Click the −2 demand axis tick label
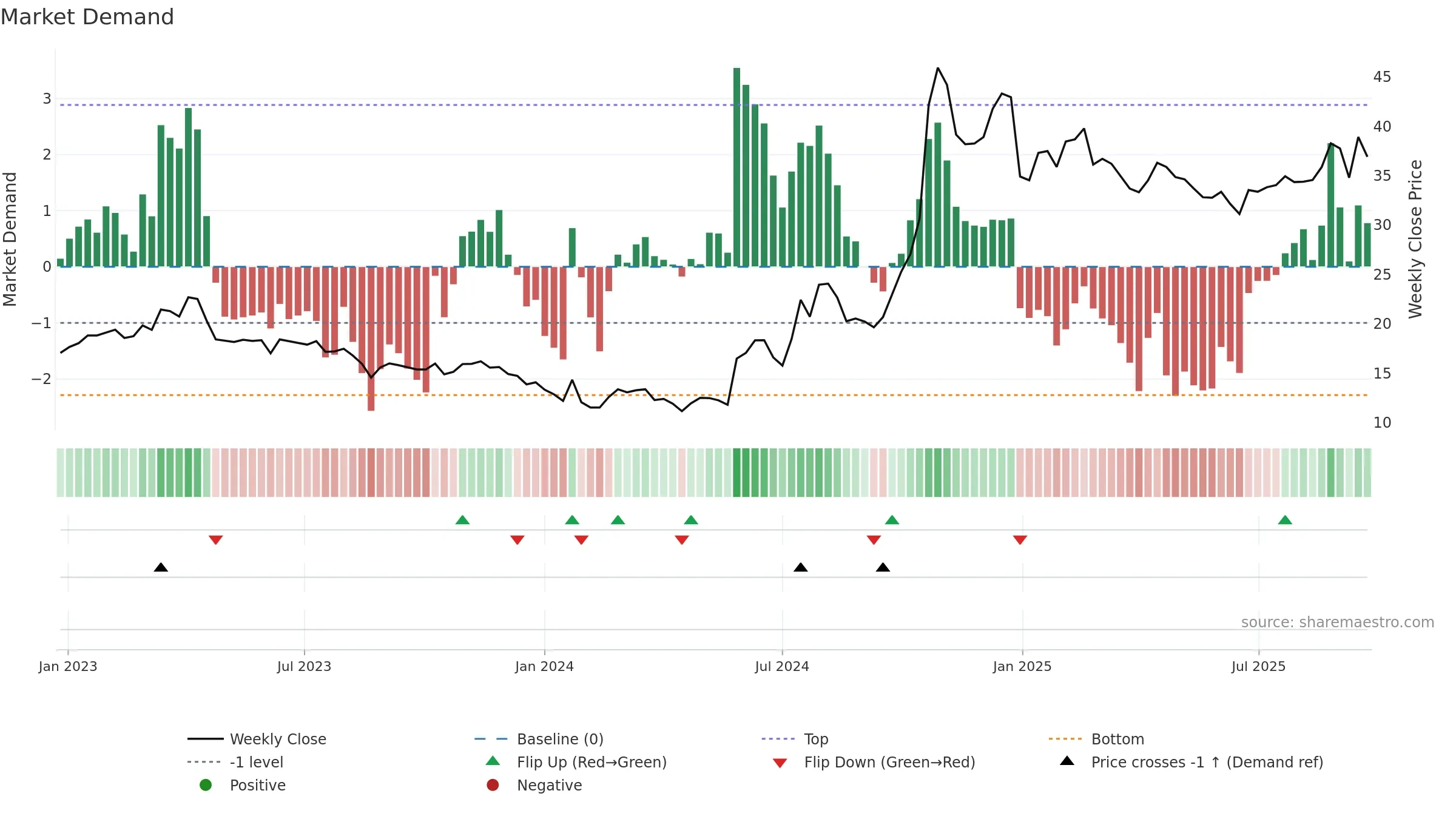Viewport: 1456px width, 819px height. tap(41, 379)
